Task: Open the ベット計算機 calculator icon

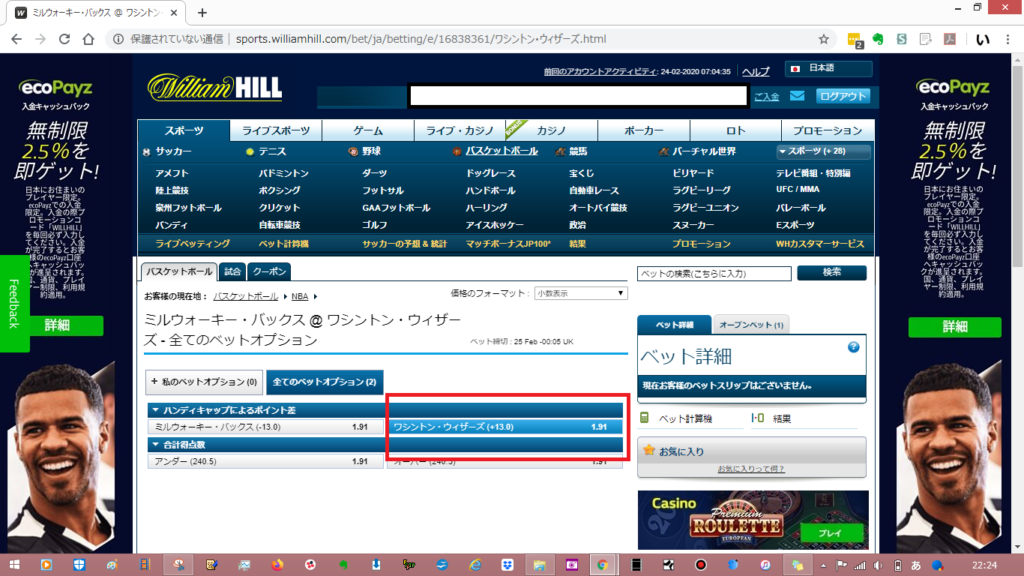Action: (x=645, y=418)
